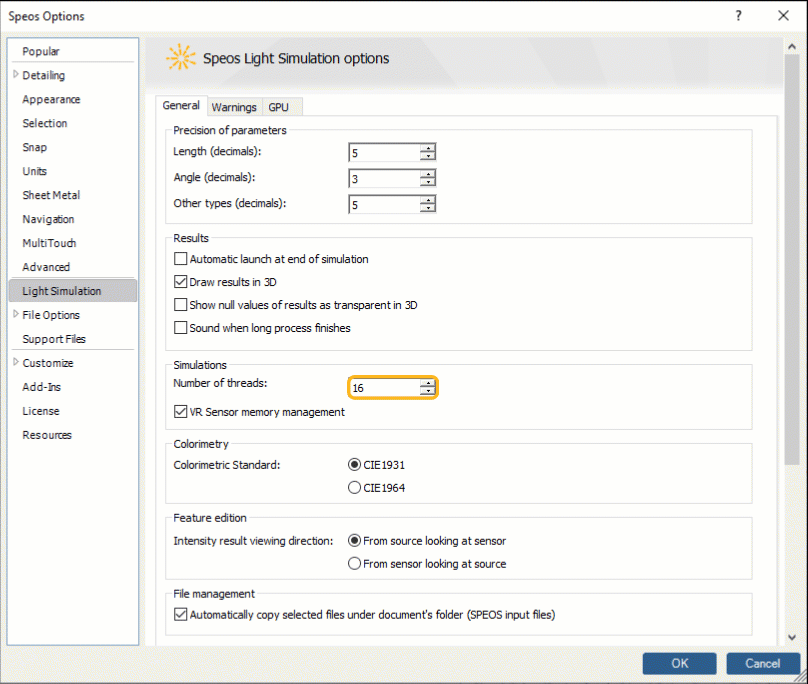Screen dimensions: 808x684
Task: Select CIE1964 colorimetric standard
Action: [x=355, y=487]
